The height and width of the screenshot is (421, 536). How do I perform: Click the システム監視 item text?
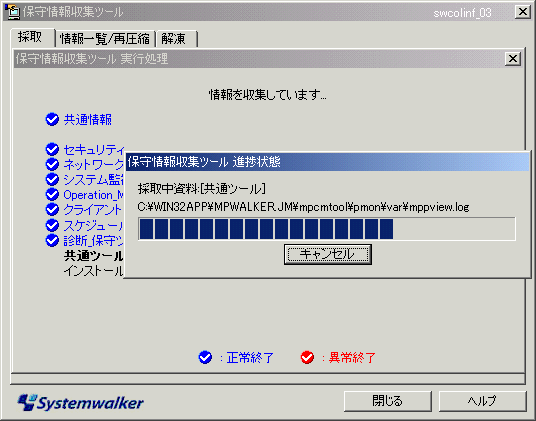click(94, 179)
